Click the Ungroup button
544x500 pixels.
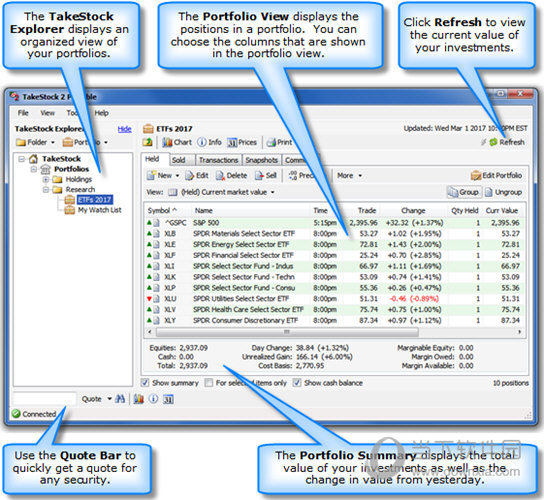[x=503, y=192]
